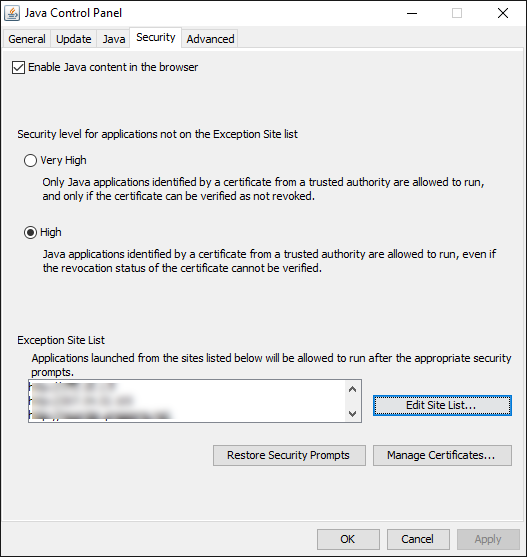Viewport: 527px width, 557px height.
Task: Click the Java coffee cup title icon
Action: 12,13
